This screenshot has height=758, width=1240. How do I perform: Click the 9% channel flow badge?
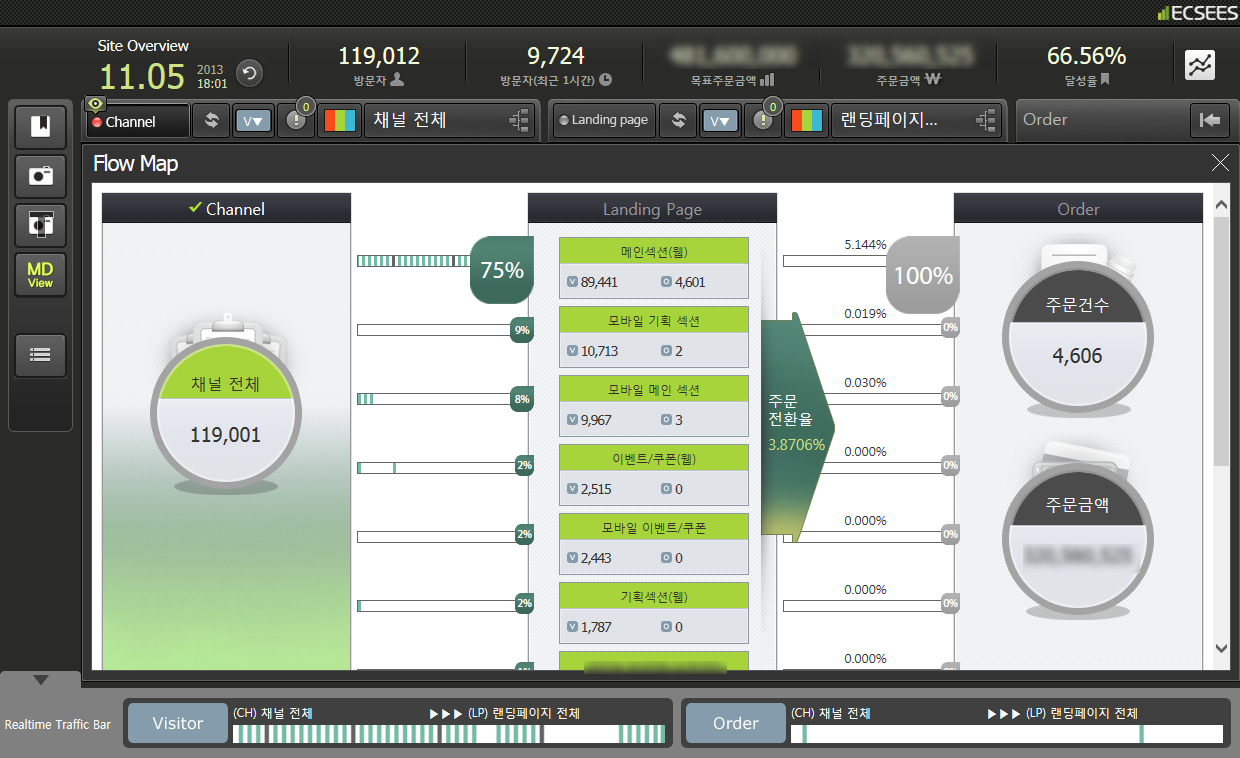521,330
